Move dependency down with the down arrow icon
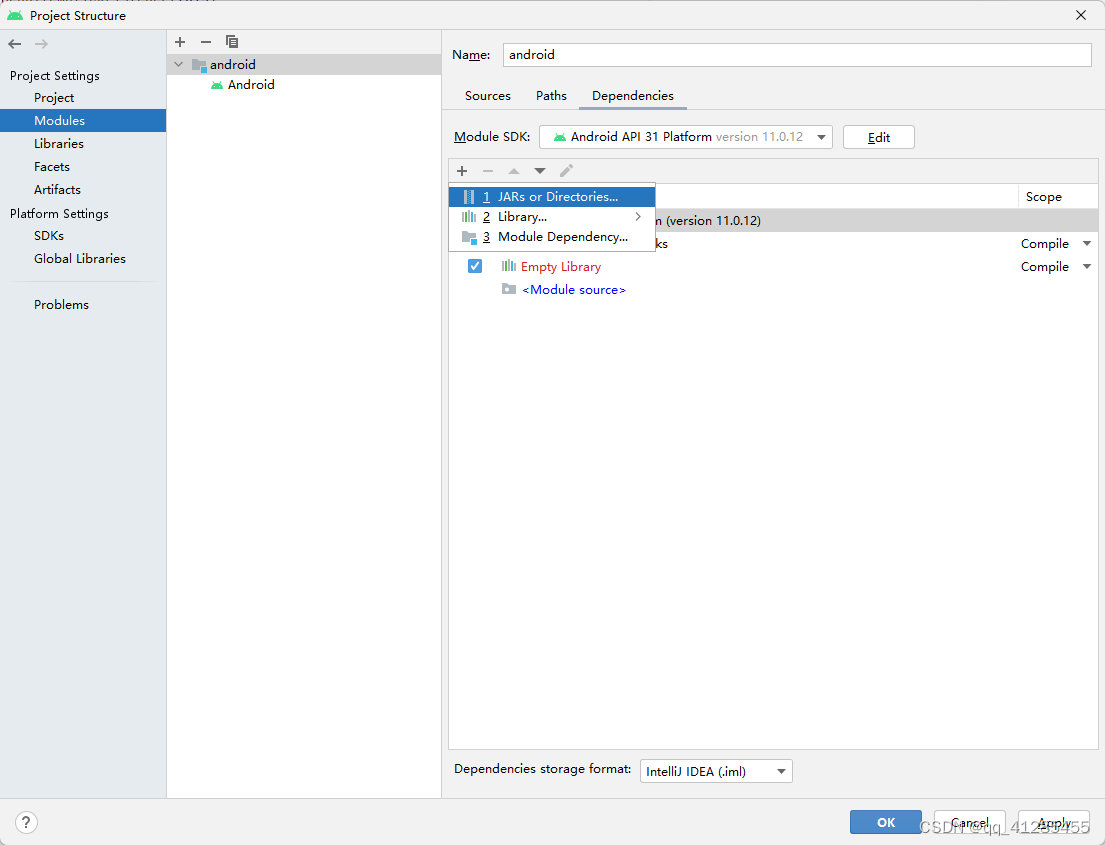 [x=540, y=171]
